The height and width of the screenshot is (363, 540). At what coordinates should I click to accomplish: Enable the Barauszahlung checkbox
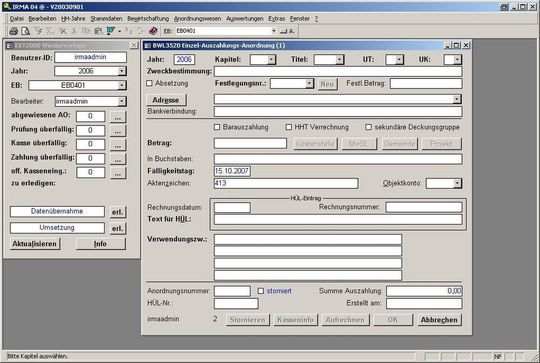tap(217, 127)
